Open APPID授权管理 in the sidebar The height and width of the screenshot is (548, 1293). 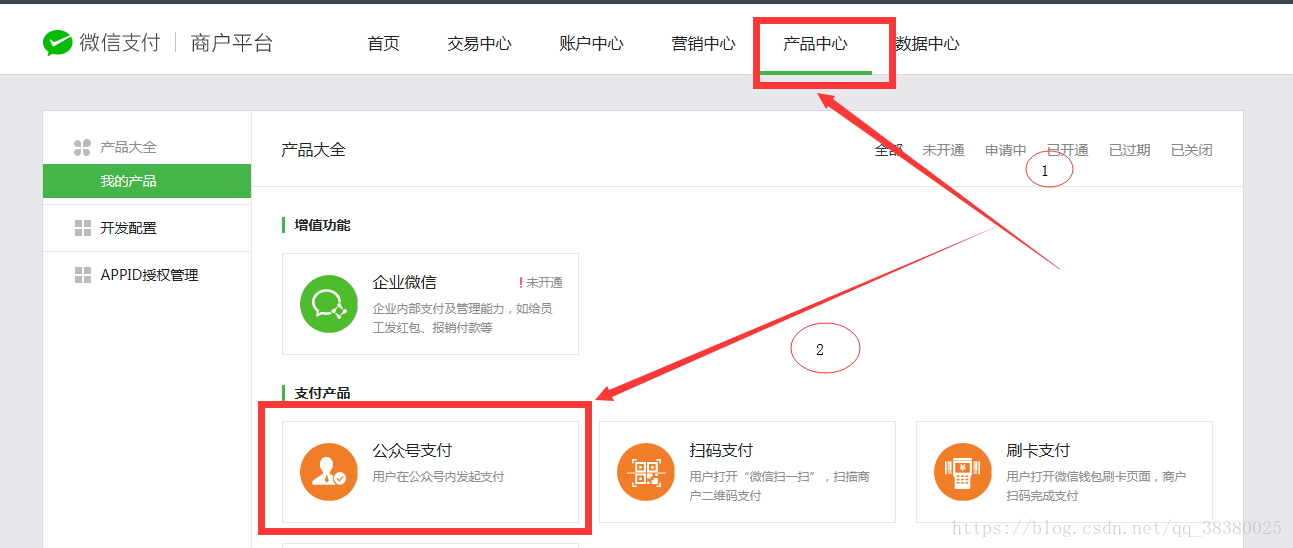point(149,275)
